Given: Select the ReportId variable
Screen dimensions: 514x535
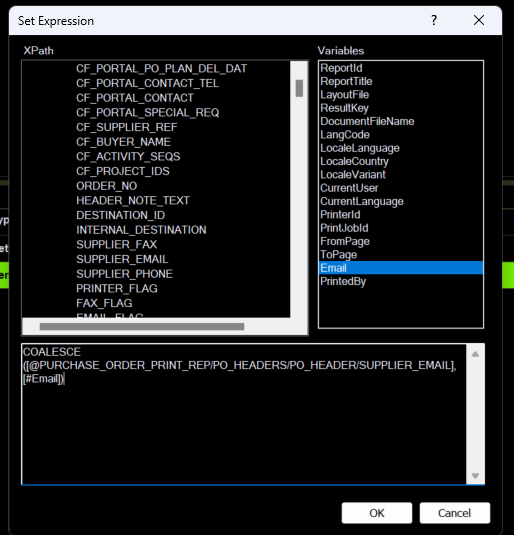Looking at the screenshot, I should point(401,68).
